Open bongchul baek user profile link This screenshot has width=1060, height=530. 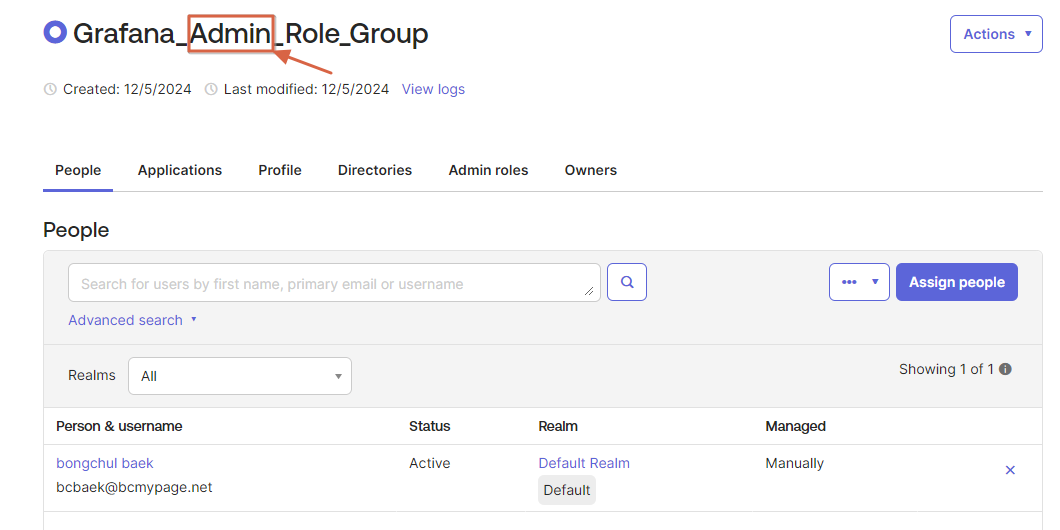click(105, 463)
